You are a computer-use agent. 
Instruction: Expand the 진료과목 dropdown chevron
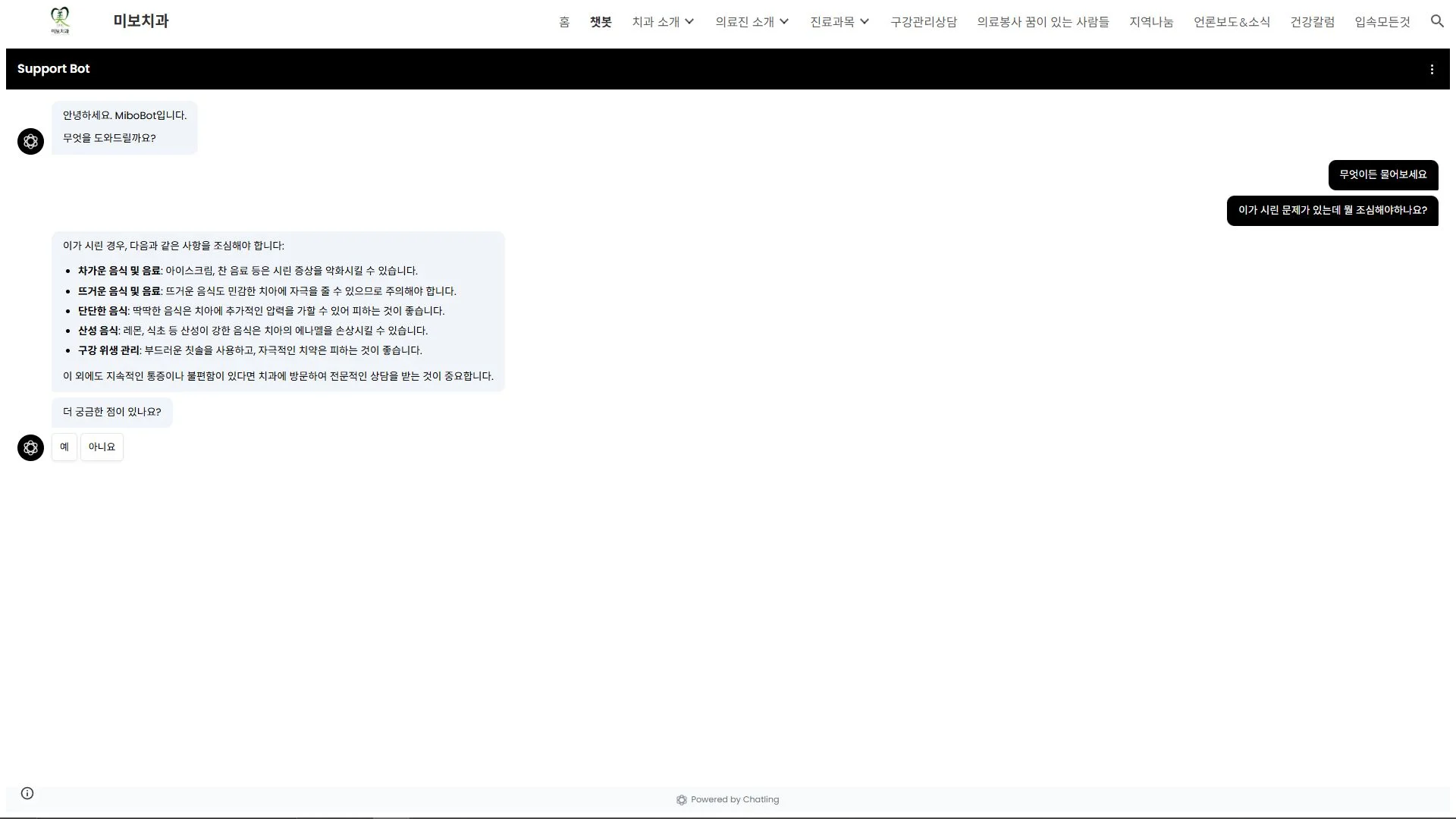[864, 22]
